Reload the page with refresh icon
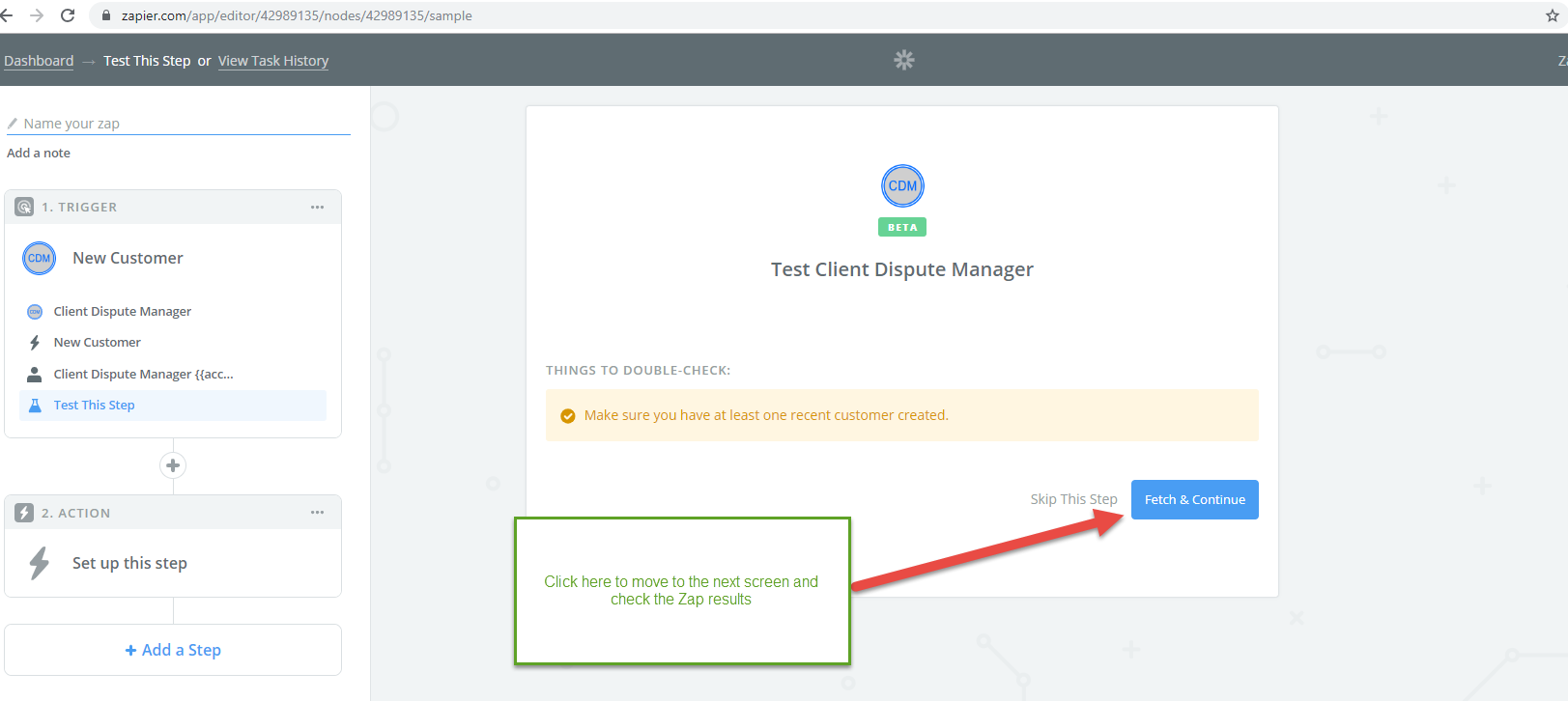The image size is (1568, 701). coord(68,15)
